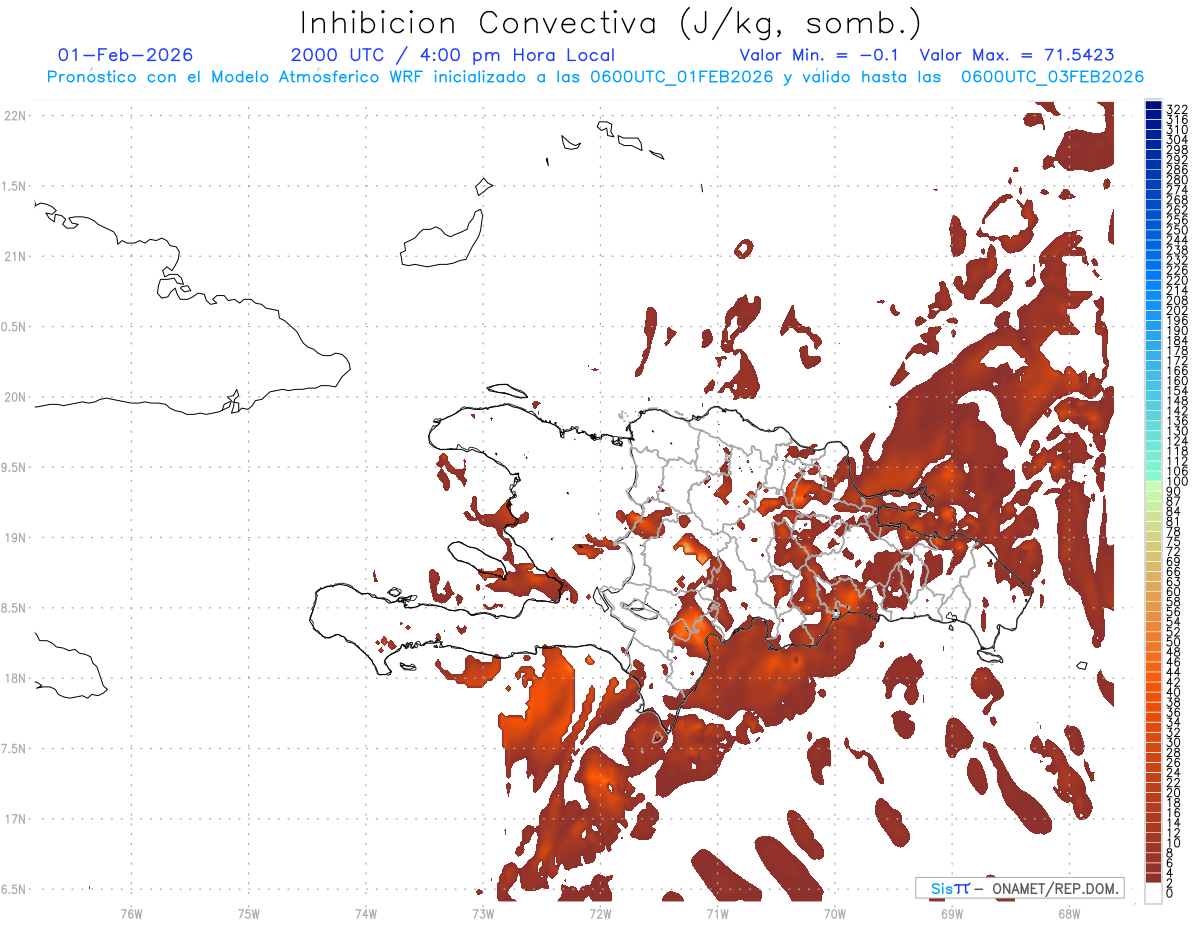Click the 'ONAMET/REP.DOM.' credit label
Screen dimensions: 1200x927
coord(1057,888)
